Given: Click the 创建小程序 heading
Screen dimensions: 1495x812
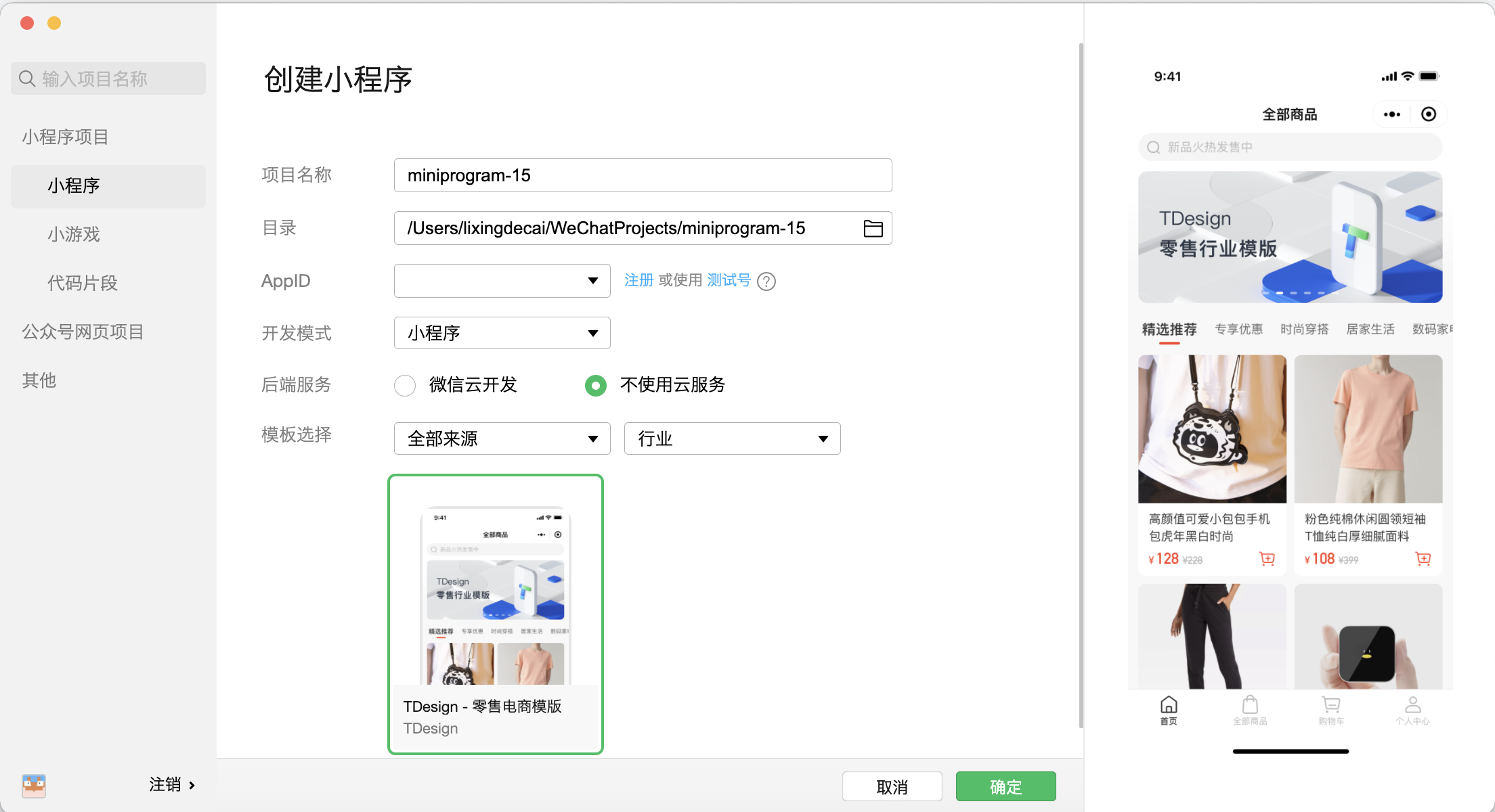Looking at the screenshot, I should click(x=339, y=80).
